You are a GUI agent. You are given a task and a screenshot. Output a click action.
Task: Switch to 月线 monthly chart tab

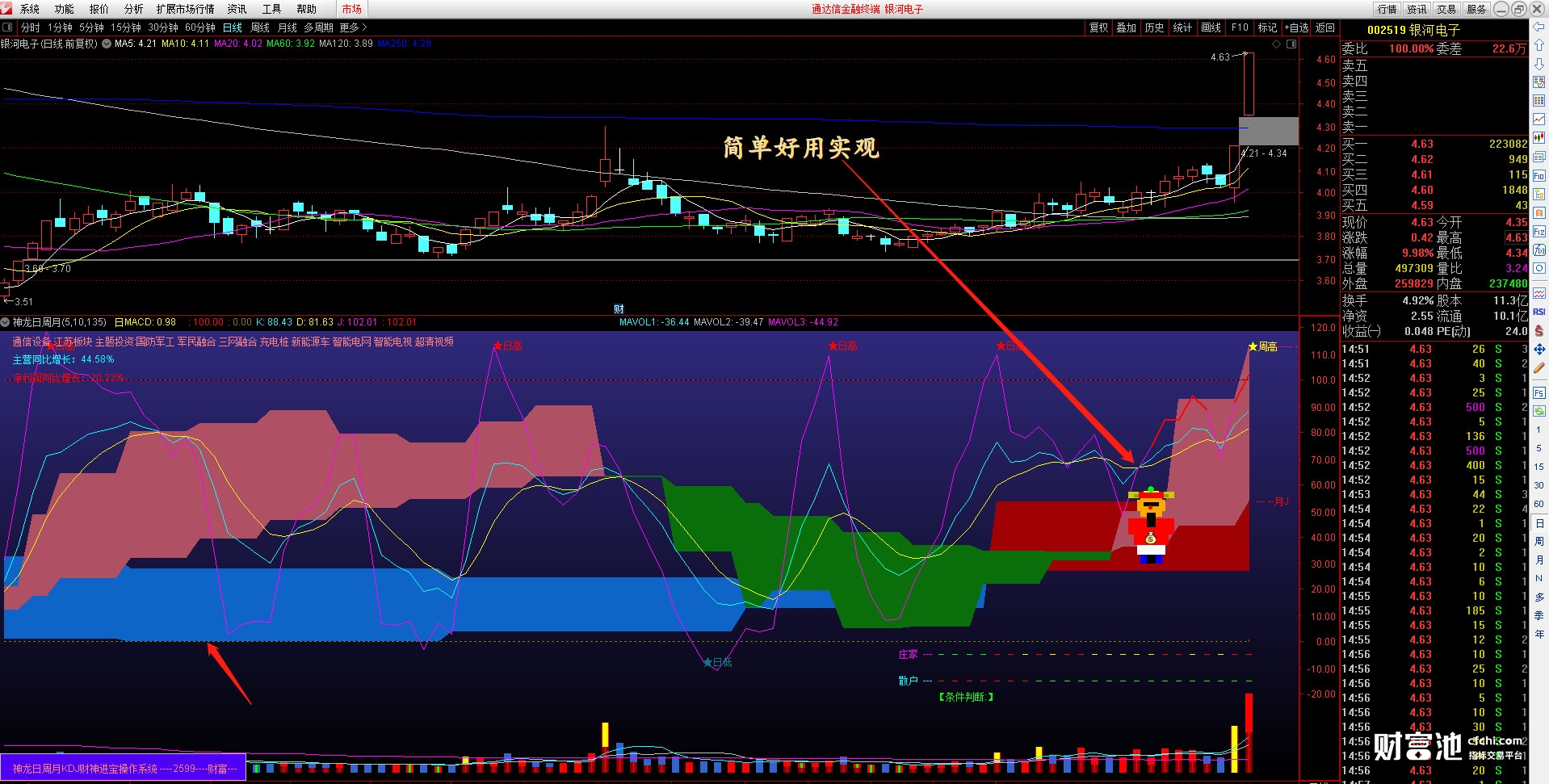[288, 27]
